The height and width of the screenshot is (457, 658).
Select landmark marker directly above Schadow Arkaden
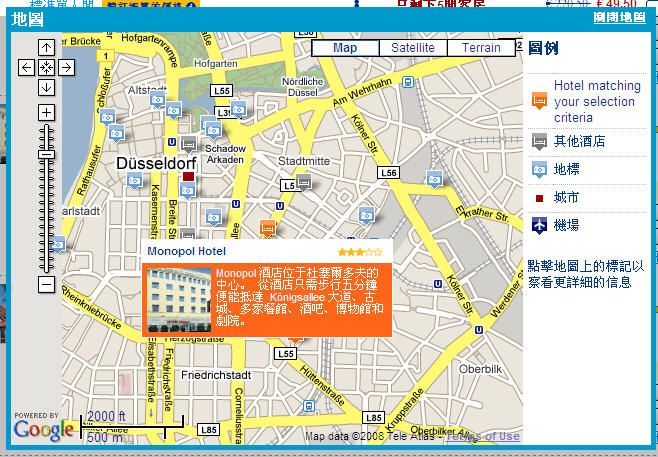tap(214, 131)
